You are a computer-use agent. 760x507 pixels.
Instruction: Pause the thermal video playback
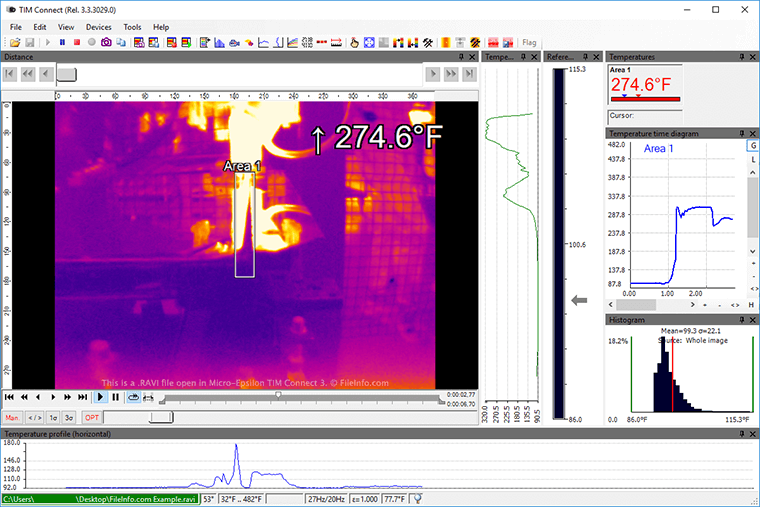(x=115, y=397)
